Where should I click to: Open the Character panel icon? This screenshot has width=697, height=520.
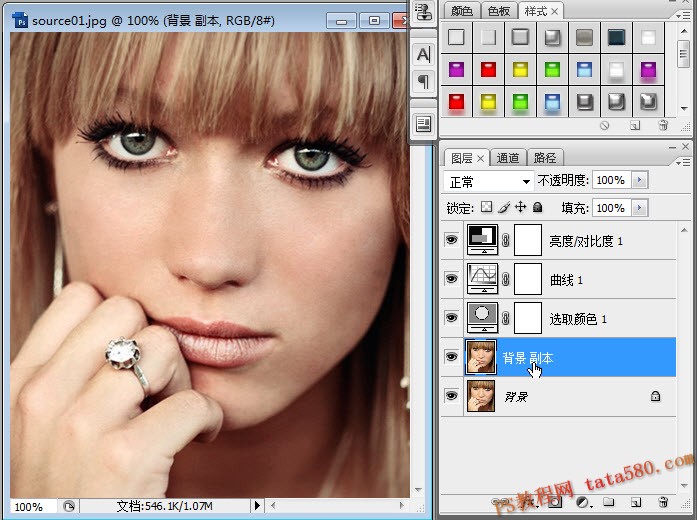pos(423,55)
